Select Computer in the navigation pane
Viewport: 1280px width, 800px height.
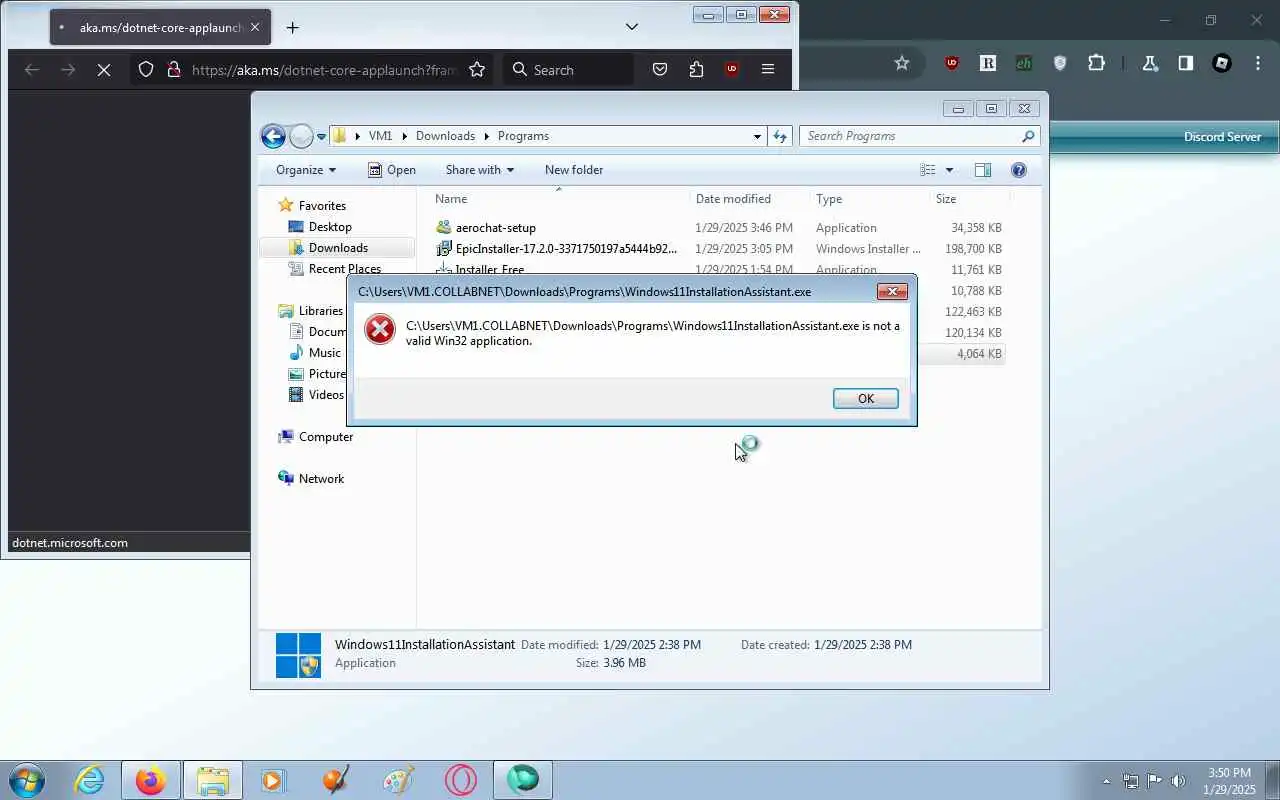[326, 437]
